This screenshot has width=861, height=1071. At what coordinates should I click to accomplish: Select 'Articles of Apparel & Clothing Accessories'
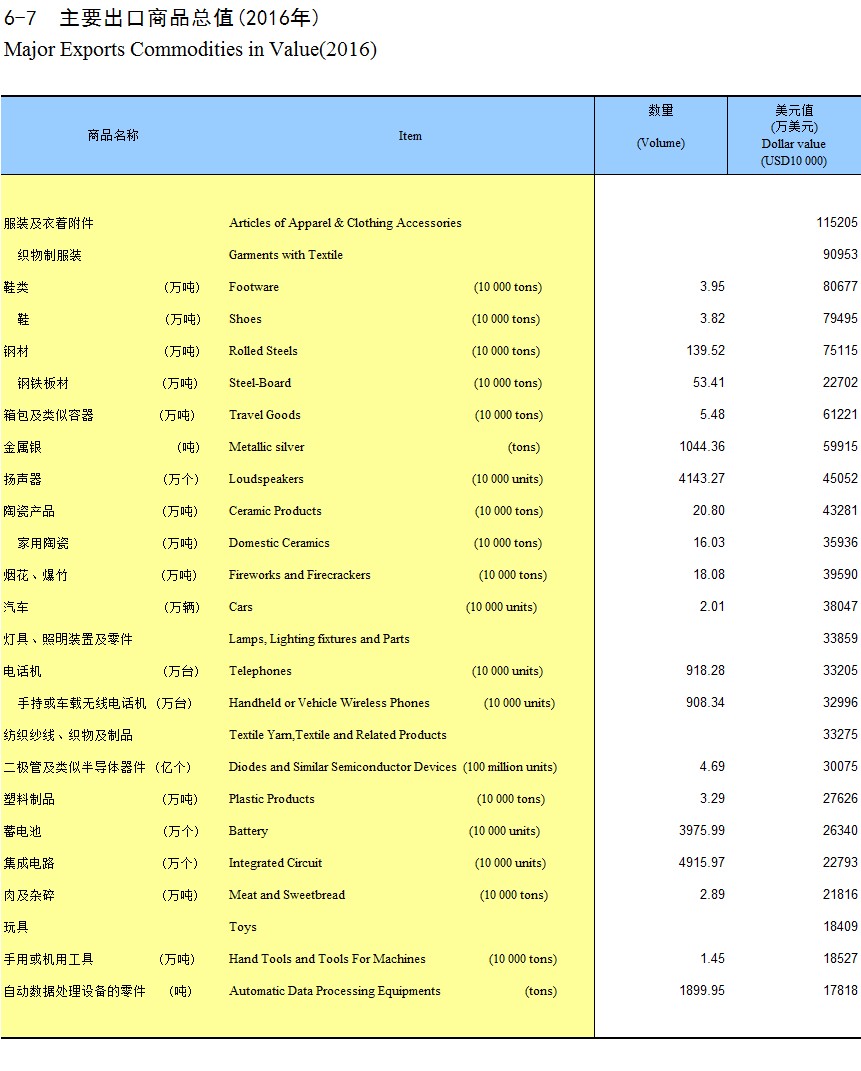[x=345, y=223]
